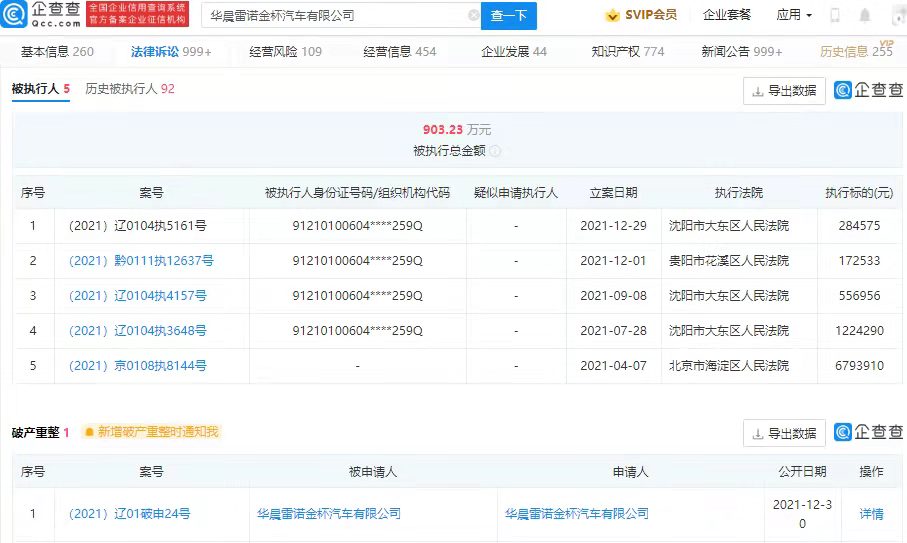Click the SVIP会员 crown icon
The image size is (907, 543).
[613, 16]
